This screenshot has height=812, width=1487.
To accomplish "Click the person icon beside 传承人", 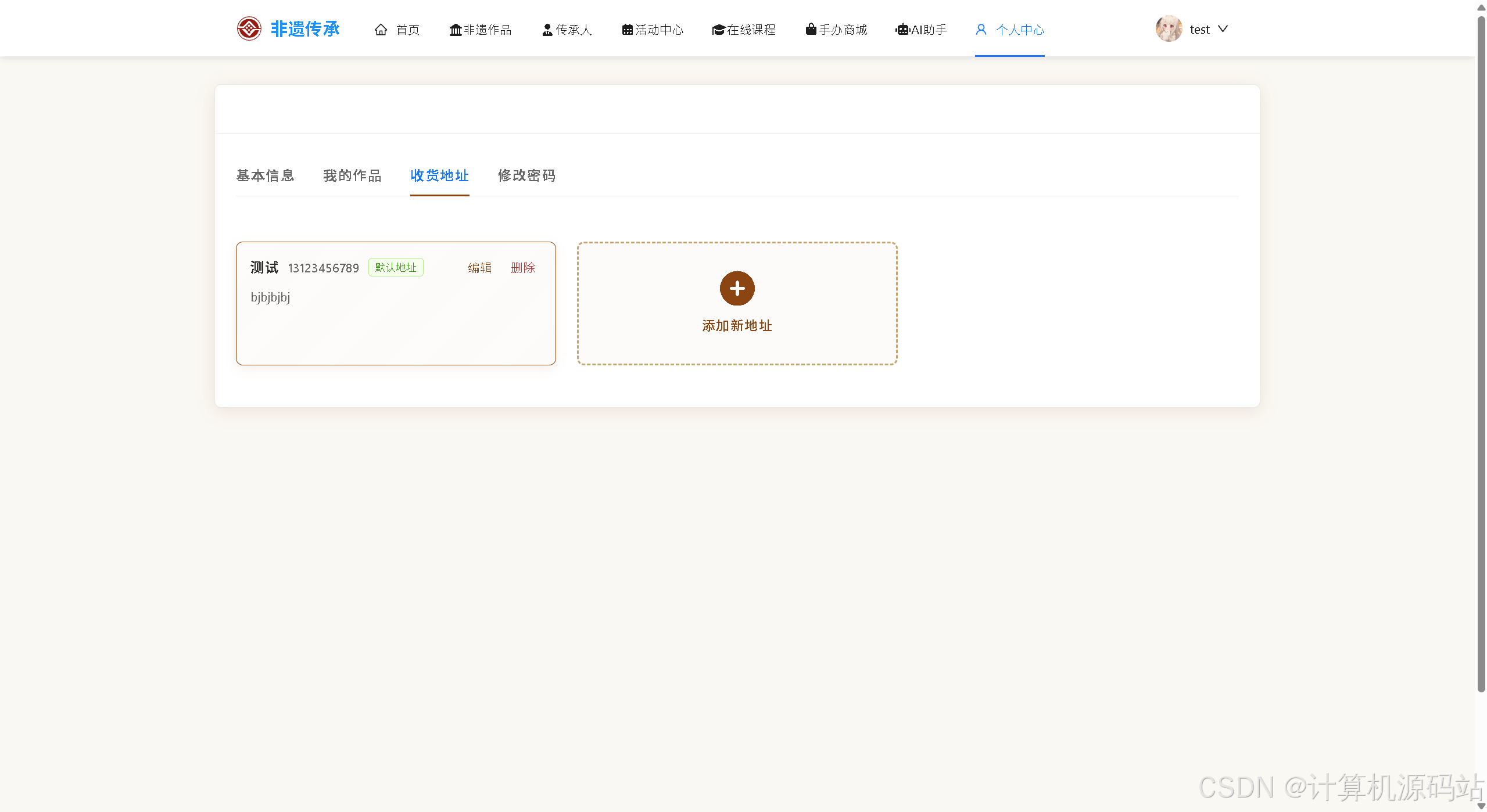I will point(547,30).
